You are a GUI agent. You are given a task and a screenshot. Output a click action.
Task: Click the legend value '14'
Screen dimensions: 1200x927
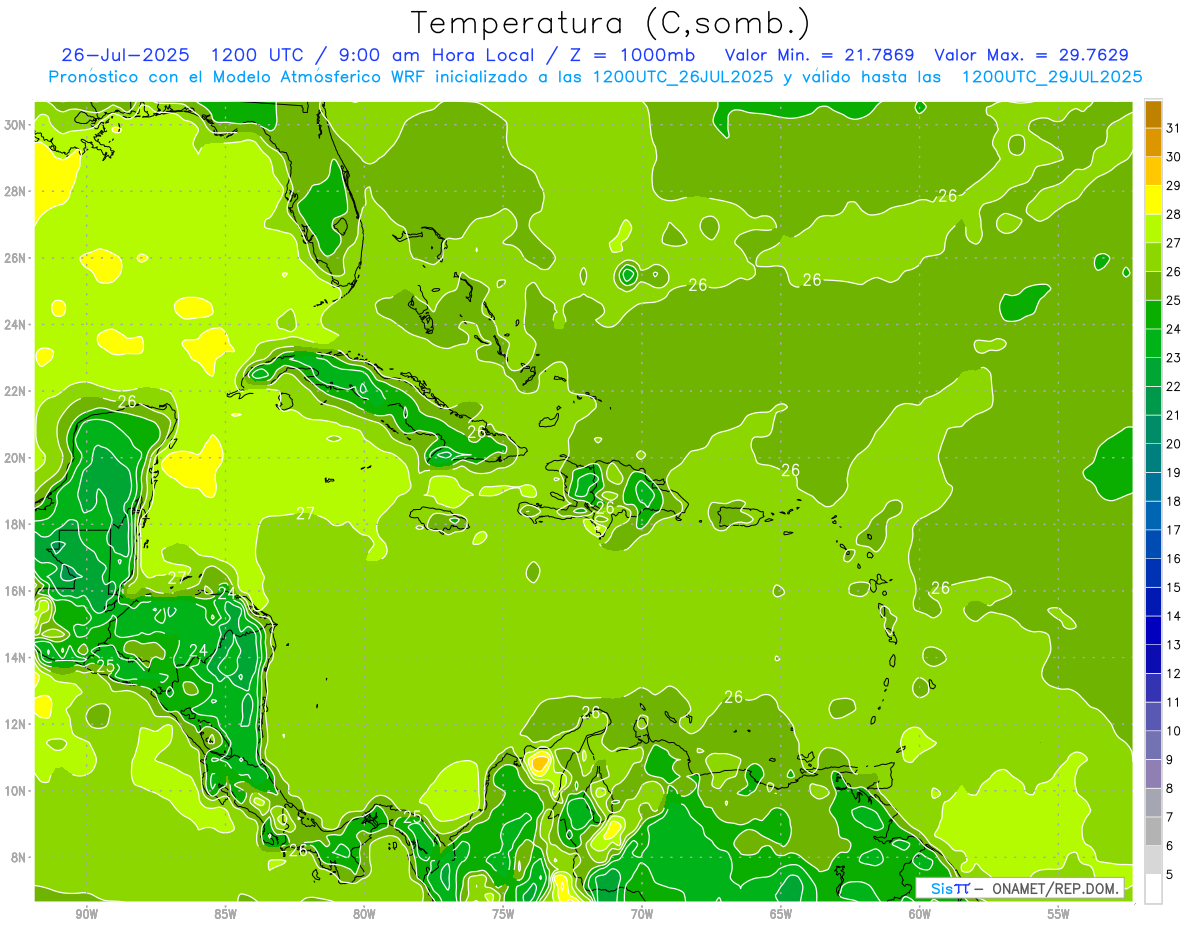(x=1174, y=616)
